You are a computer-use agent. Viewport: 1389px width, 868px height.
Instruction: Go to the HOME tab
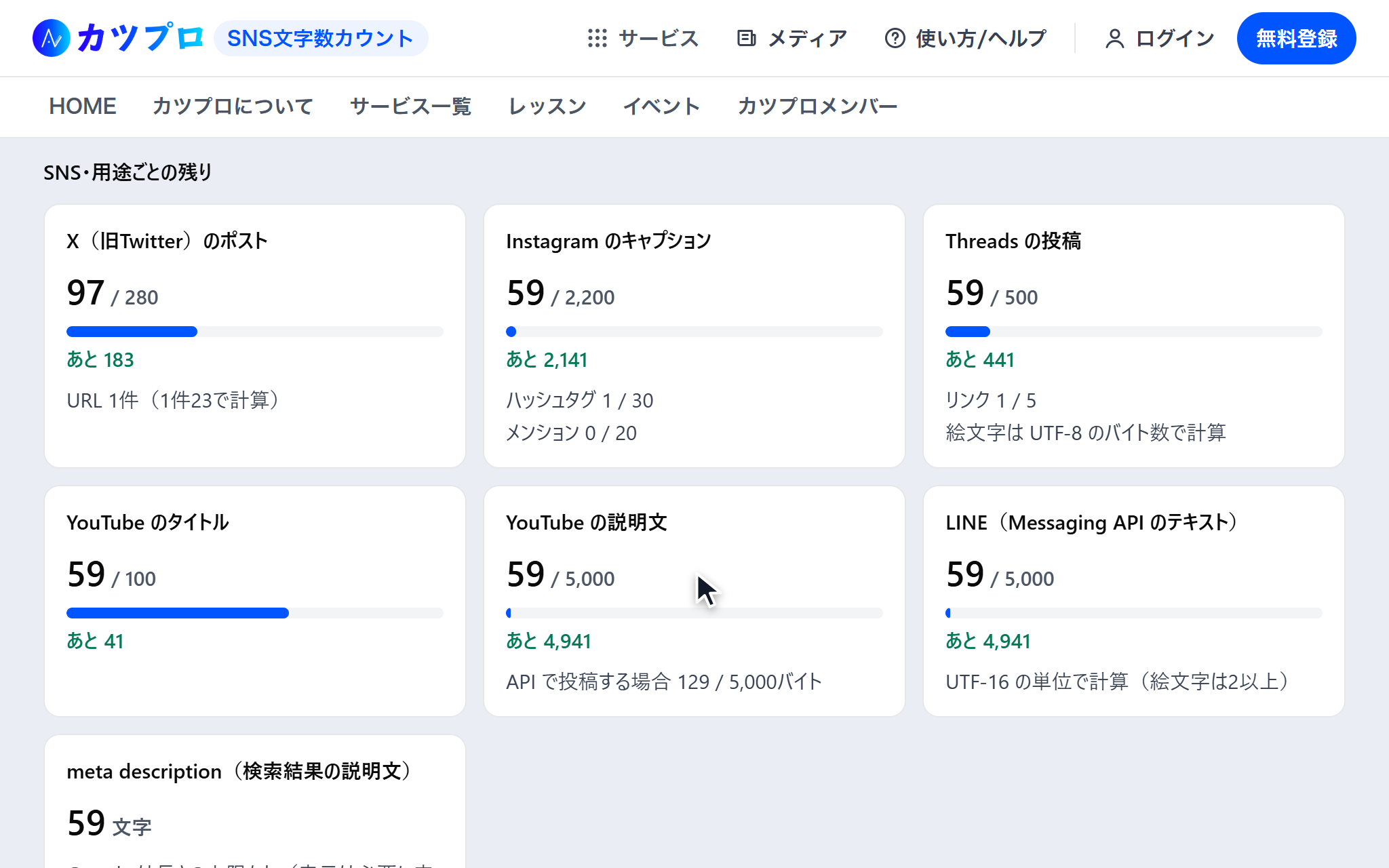click(83, 106)
